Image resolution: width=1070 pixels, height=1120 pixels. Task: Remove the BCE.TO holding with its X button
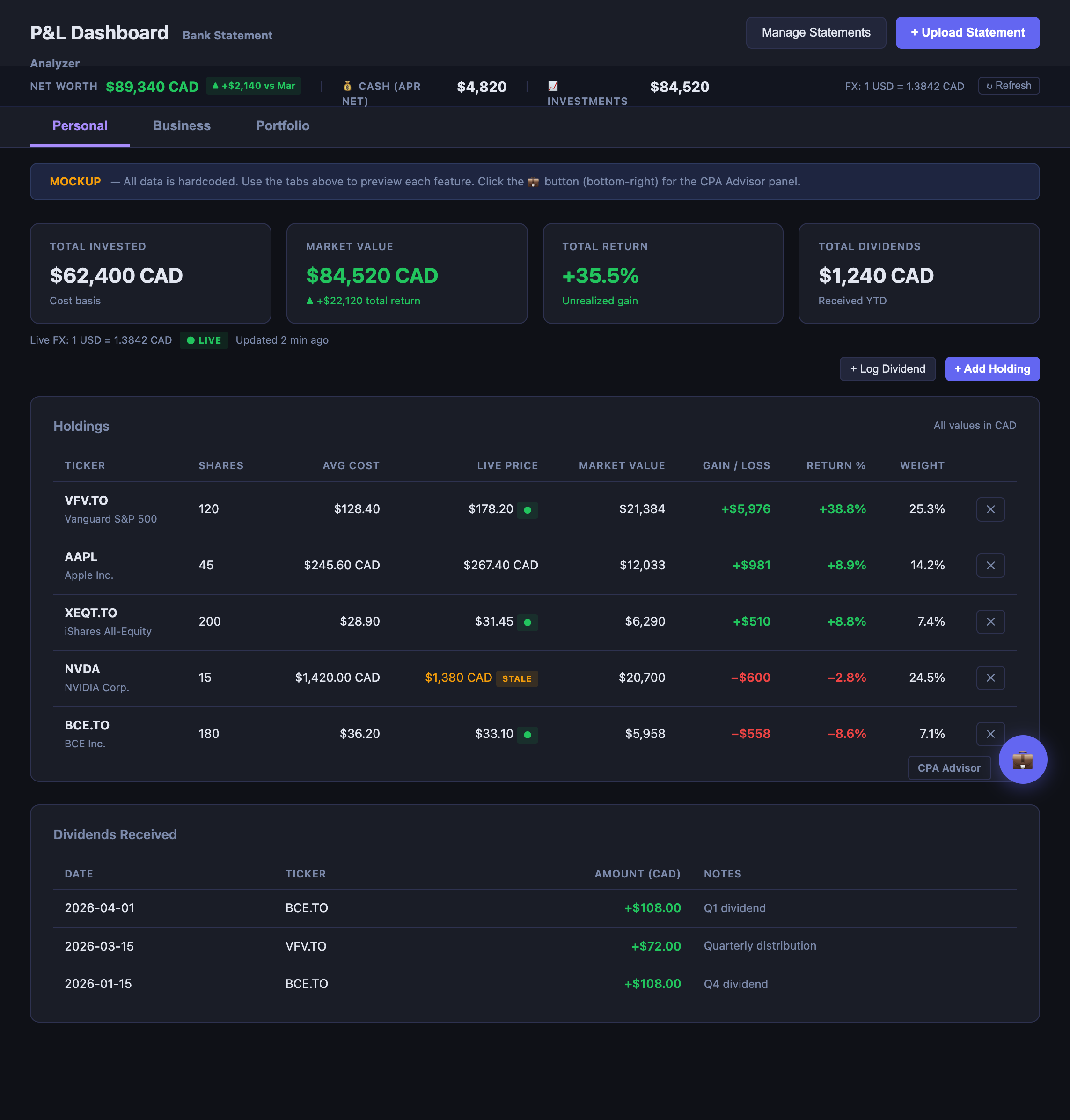click(x=990, y=734)
